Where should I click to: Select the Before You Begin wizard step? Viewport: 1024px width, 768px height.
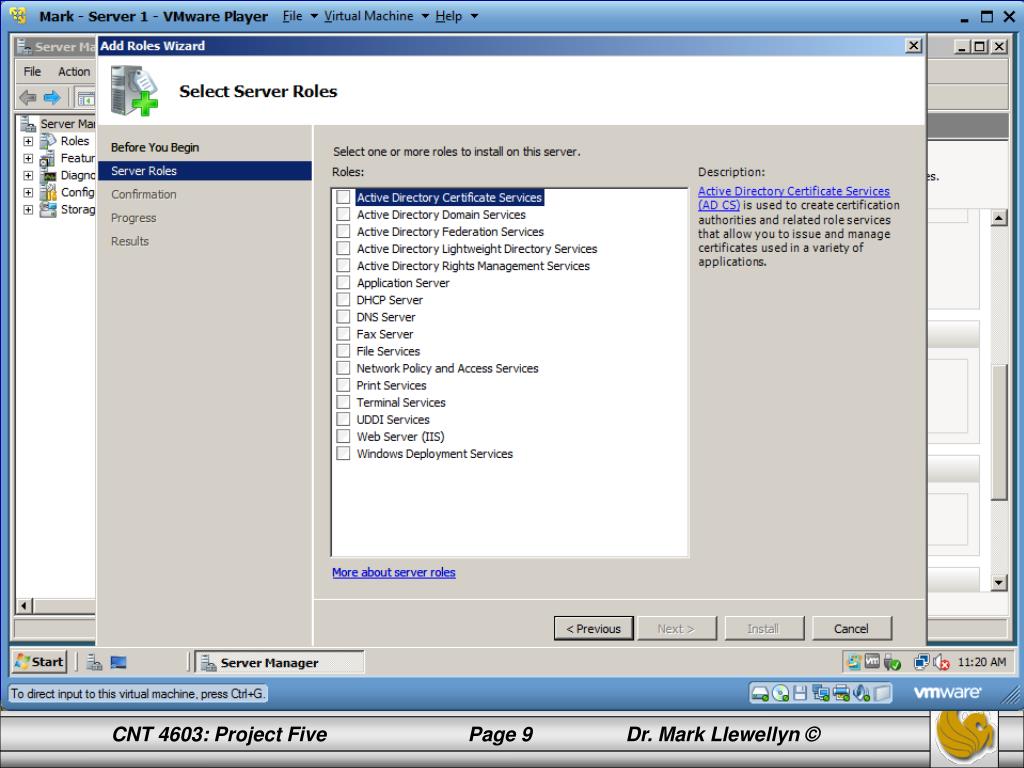155,148
